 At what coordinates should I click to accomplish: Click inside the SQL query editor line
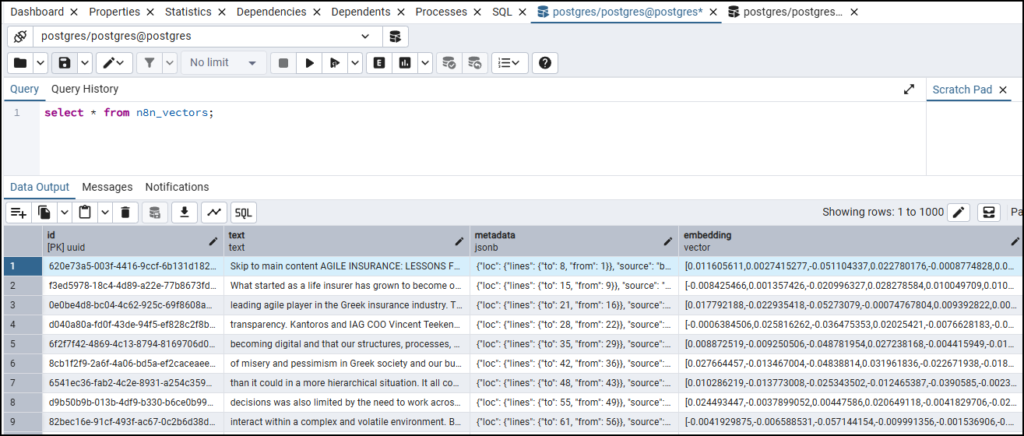[x=483, y=113]
